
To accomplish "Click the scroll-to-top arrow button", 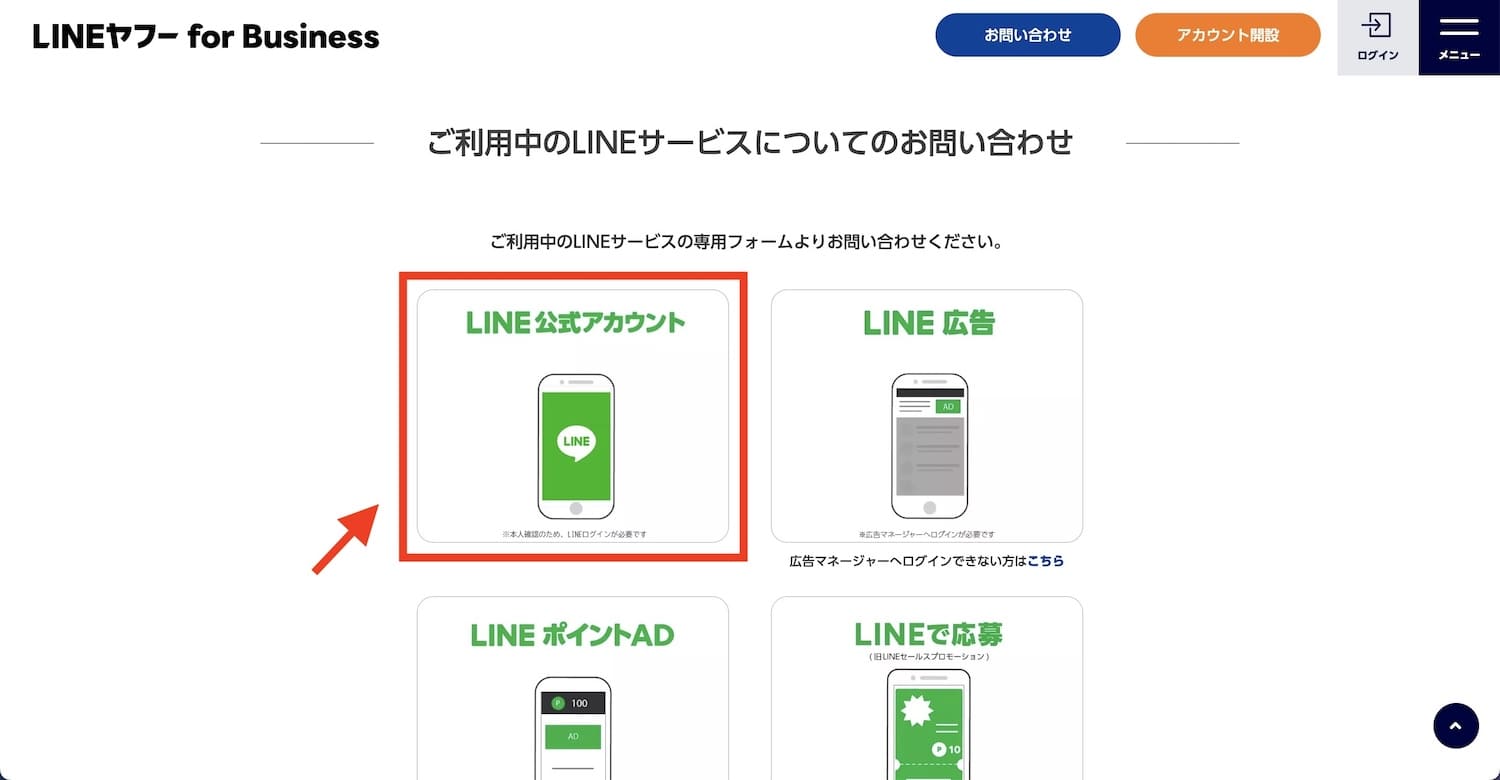I will pos(1455,726).
